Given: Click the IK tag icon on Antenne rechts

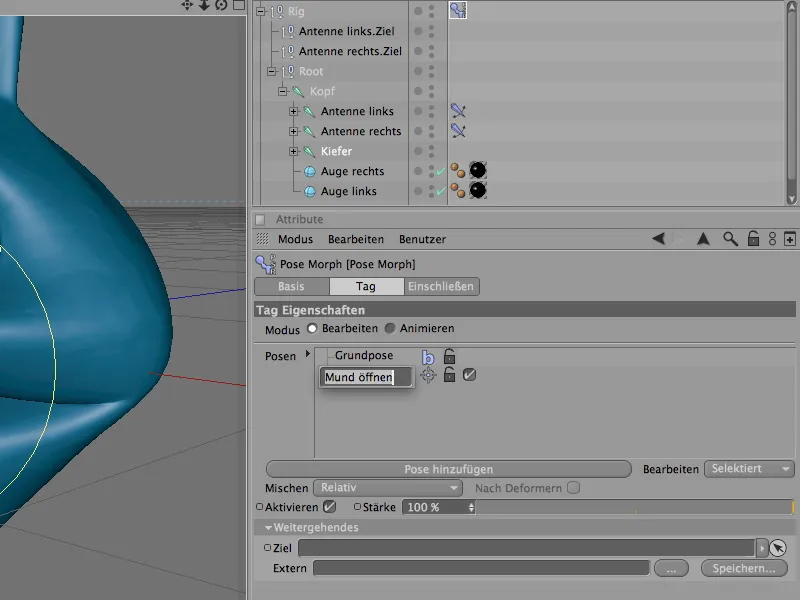Looking at the screenshot, I should pyautogui.click(x=456, y=131).
